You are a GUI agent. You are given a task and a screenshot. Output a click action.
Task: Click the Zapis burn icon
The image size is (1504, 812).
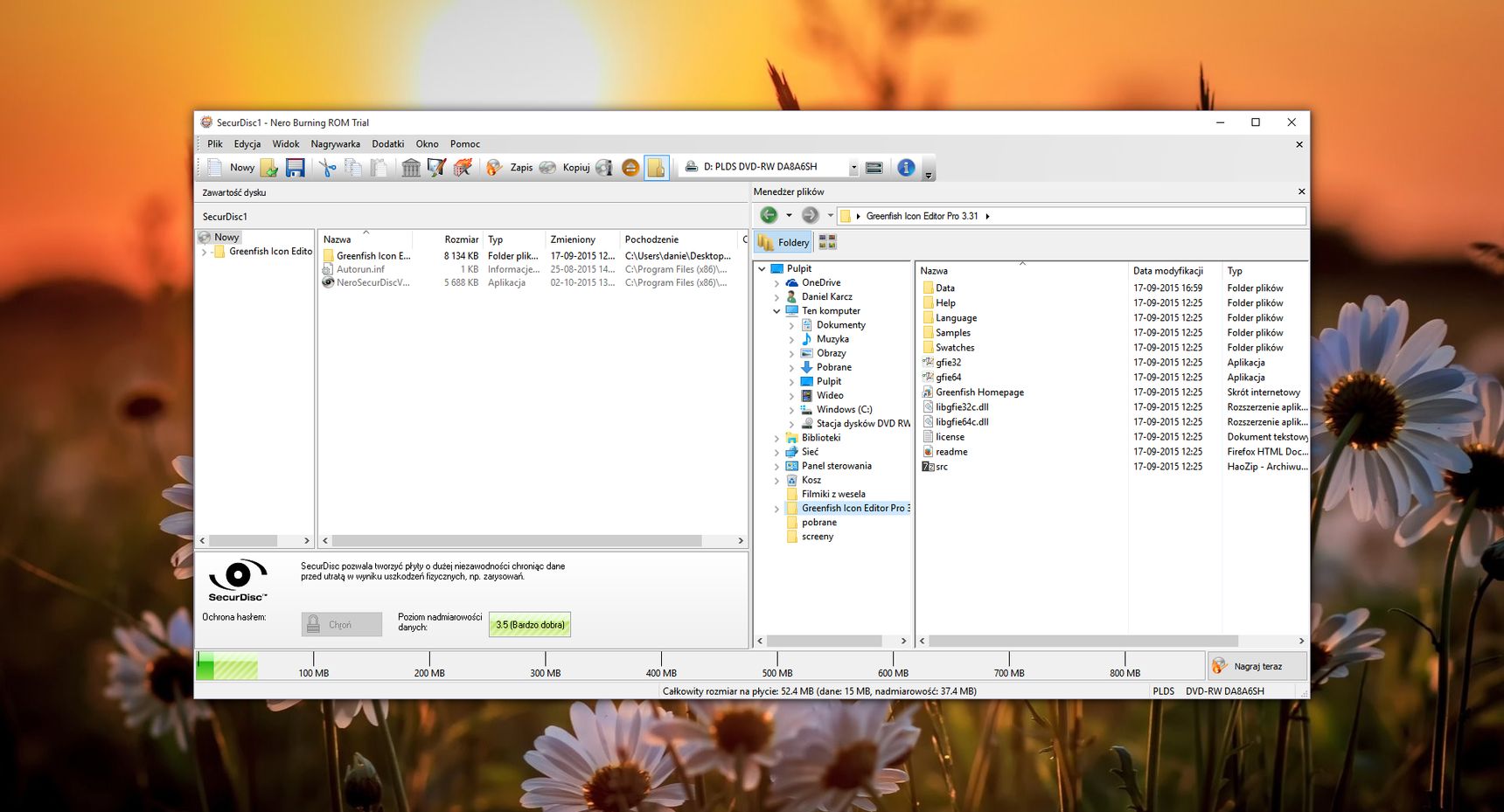495,167
